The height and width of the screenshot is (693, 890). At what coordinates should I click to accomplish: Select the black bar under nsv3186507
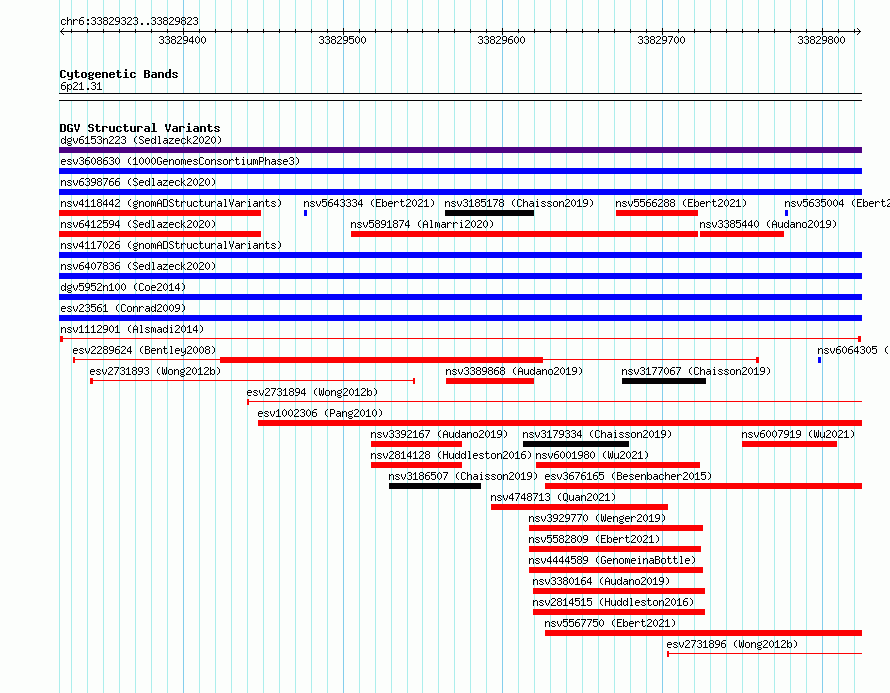[435, 486]
